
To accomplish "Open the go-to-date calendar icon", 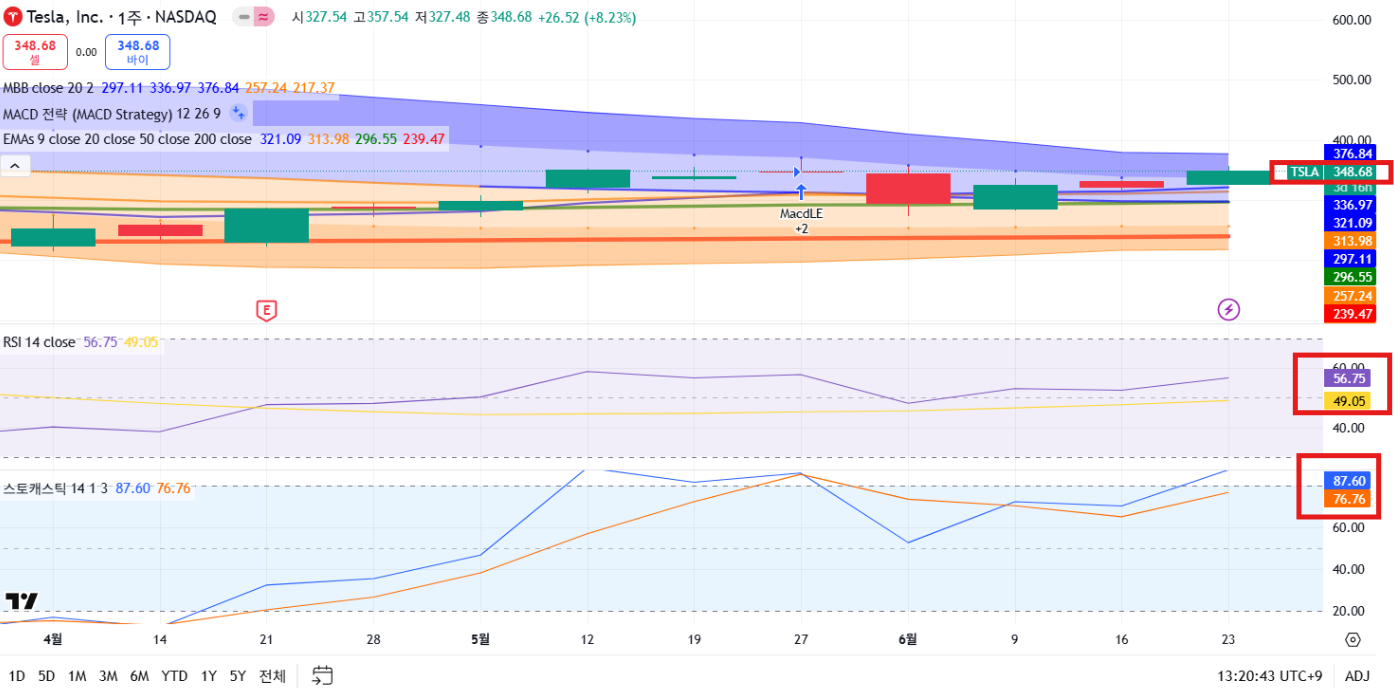I will click(x=322, y=675).
